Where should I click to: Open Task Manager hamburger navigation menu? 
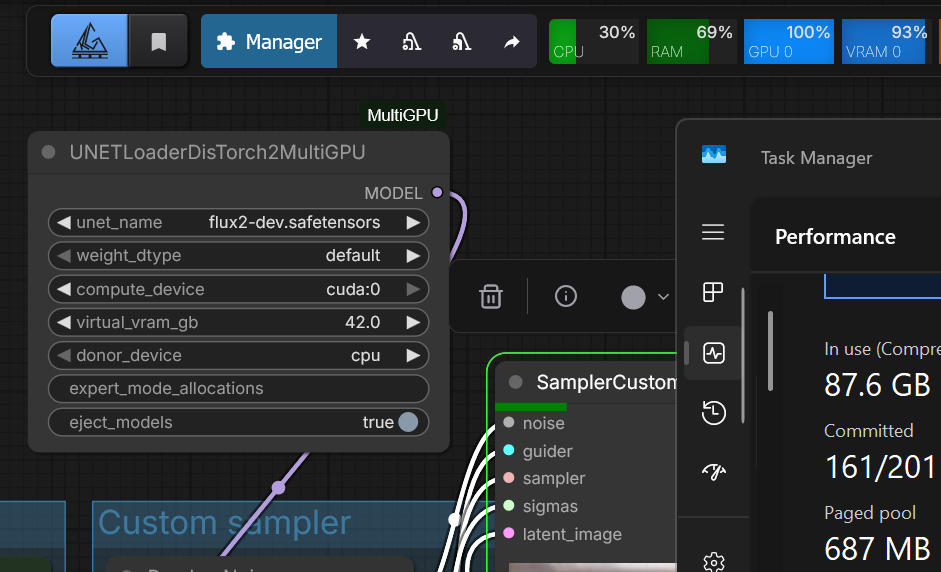[713, 232]
